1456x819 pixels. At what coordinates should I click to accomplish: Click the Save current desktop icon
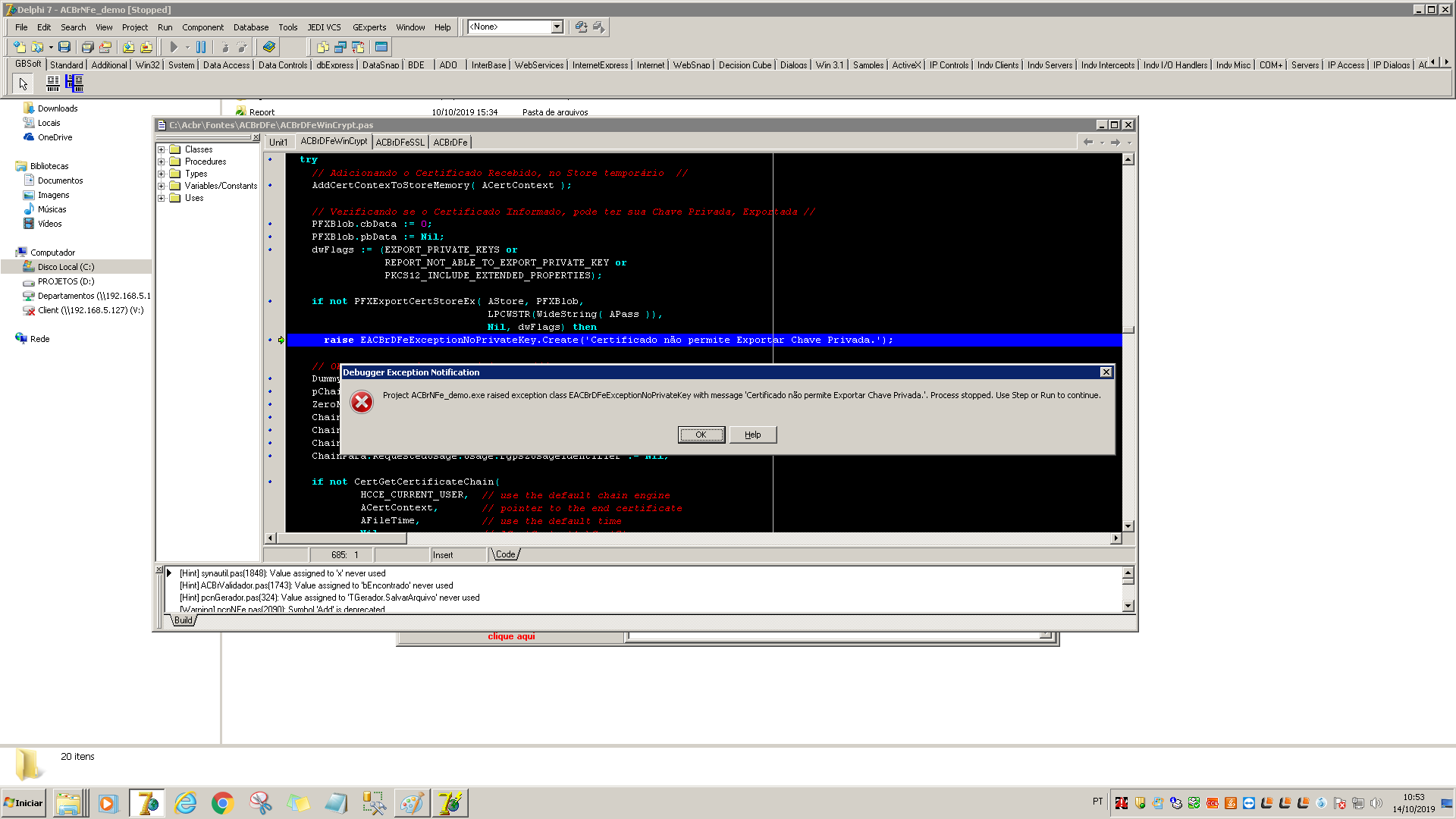[581, 27]
